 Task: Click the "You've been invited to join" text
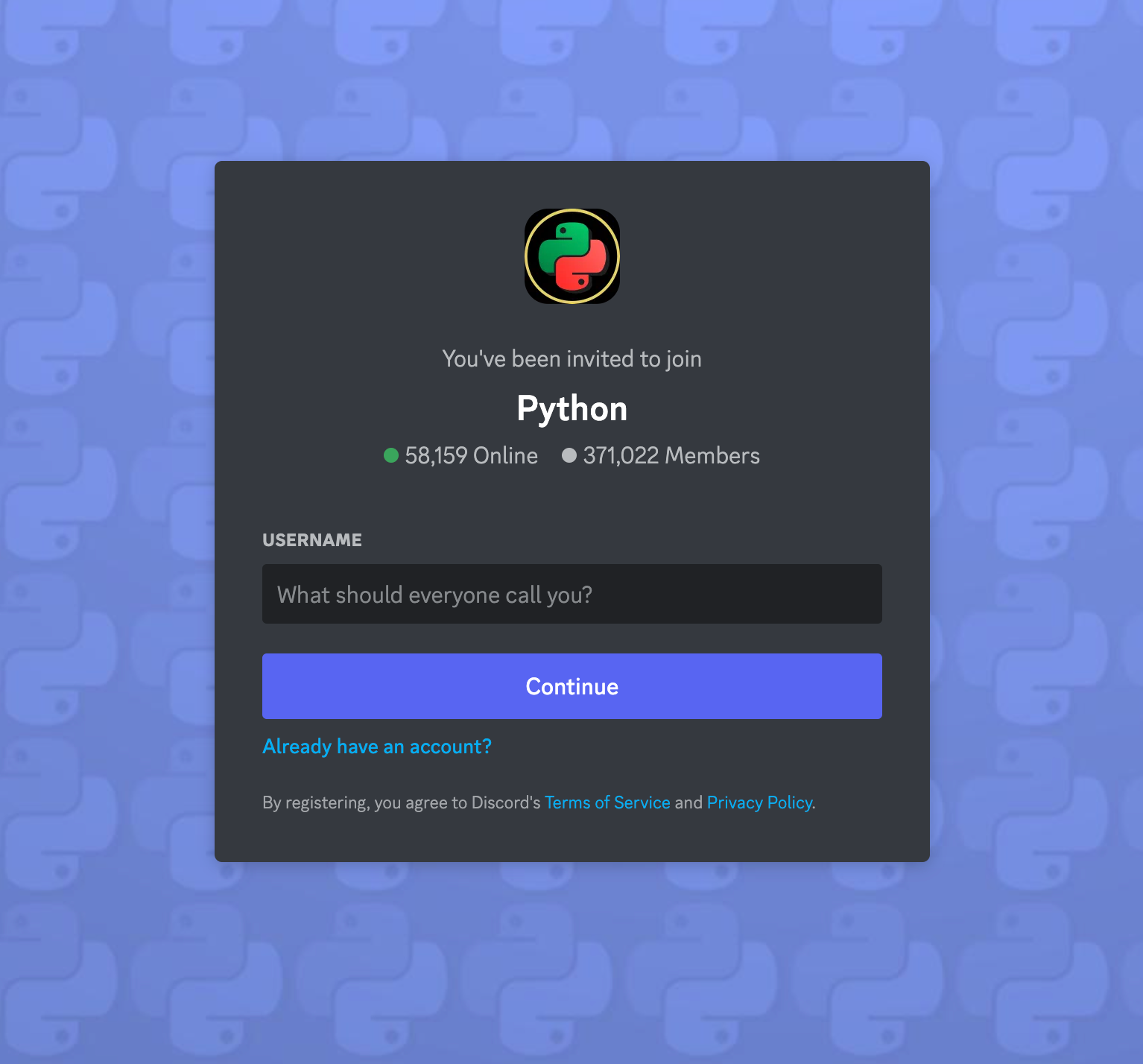click(x=572, y=359)
